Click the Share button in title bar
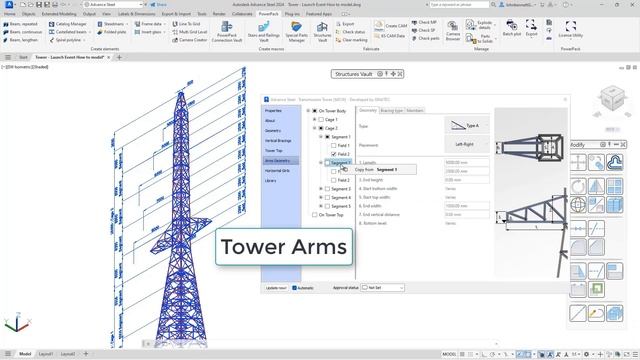 pos(158,4)
